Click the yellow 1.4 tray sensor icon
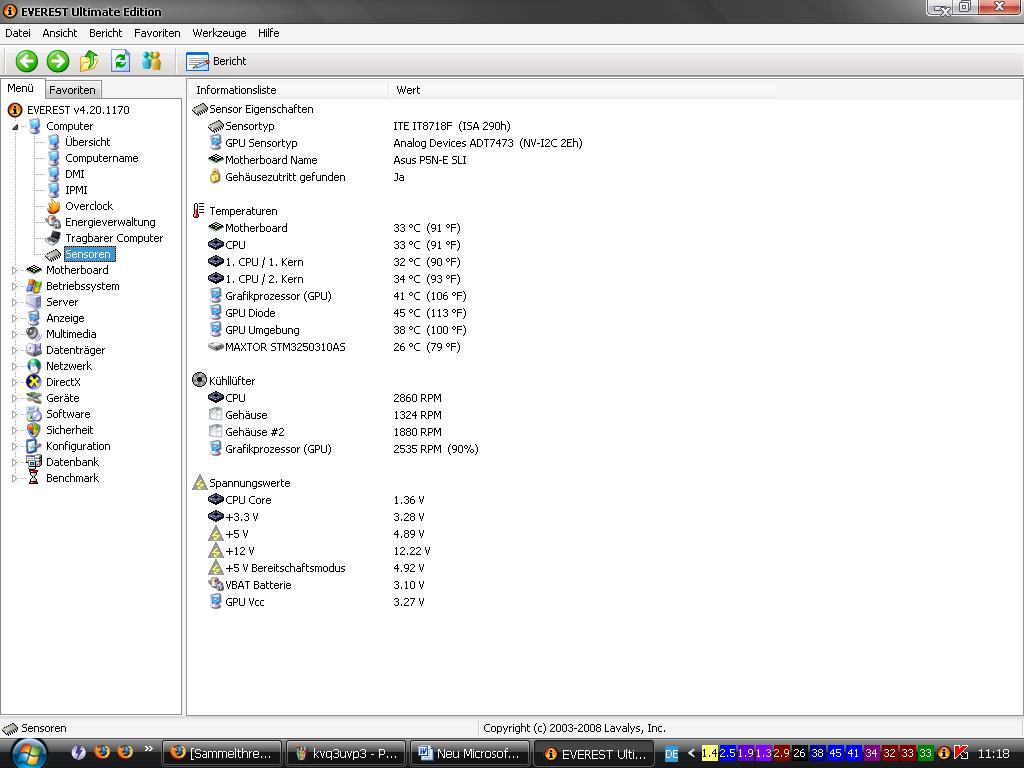 coord(709,753)
